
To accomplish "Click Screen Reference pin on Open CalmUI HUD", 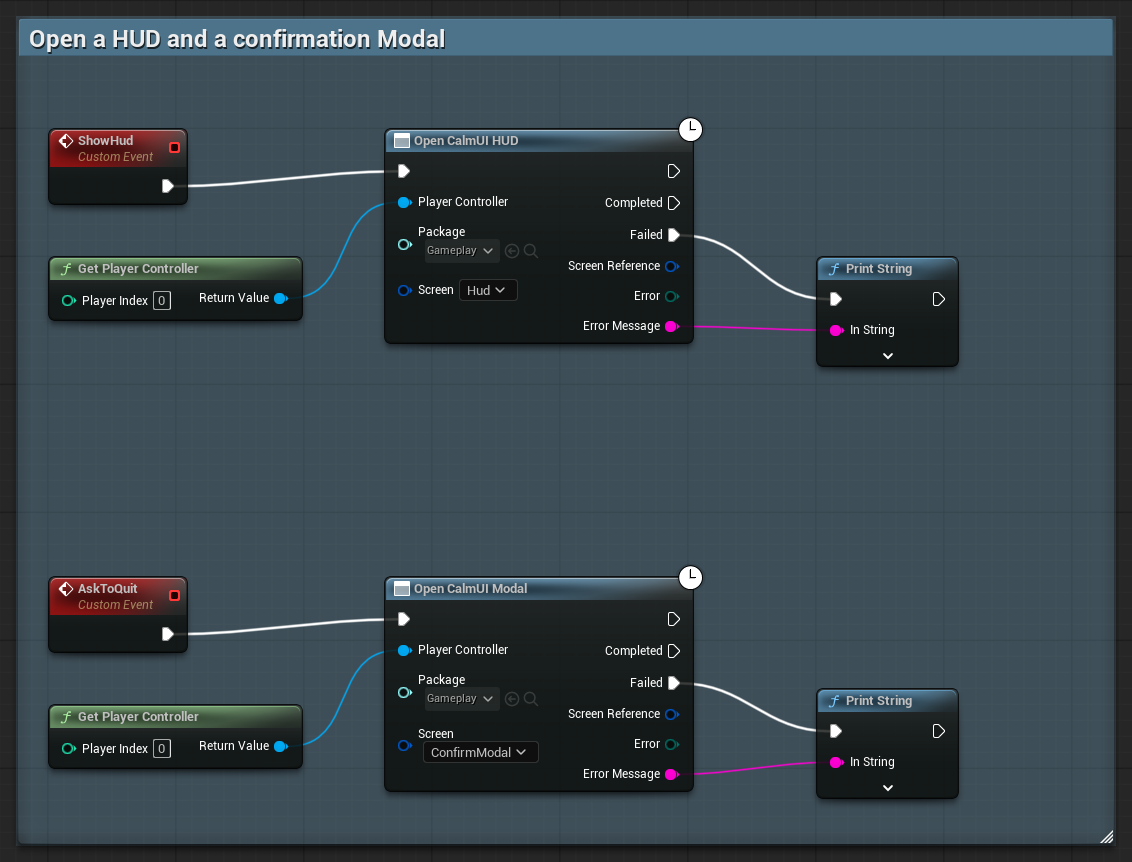I will tap(672, 266).
